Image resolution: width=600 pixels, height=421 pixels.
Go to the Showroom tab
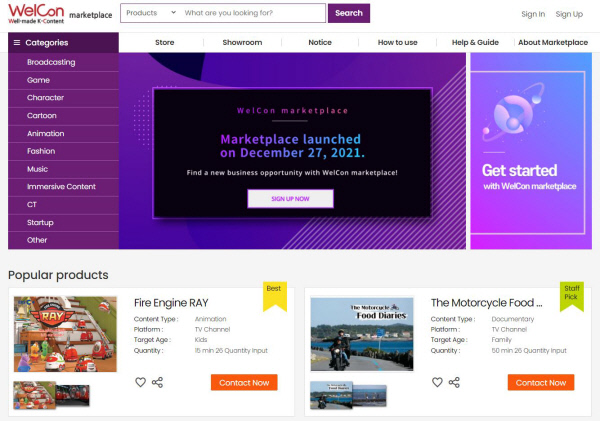(x=241, y=42)
